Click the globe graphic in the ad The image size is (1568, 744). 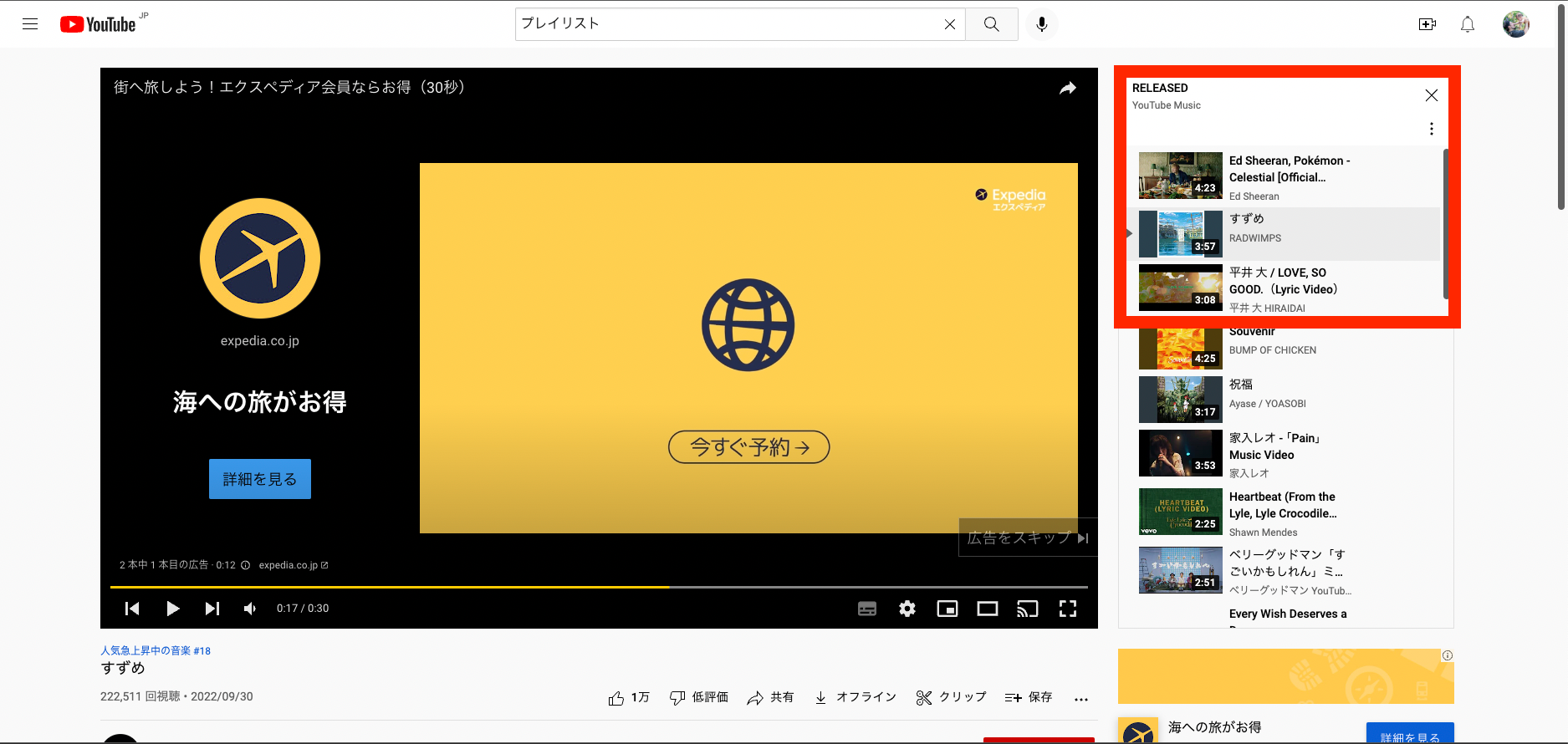coord(748,325)
